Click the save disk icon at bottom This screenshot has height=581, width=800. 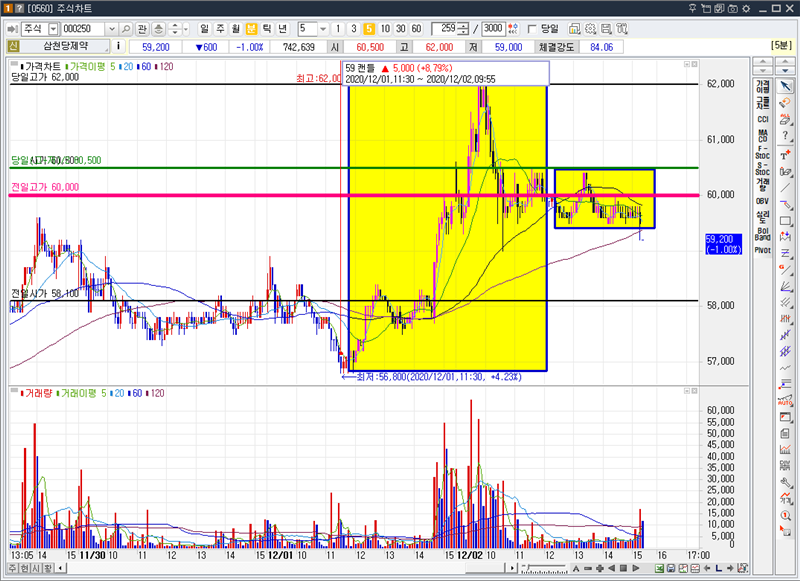click(671, 568)
